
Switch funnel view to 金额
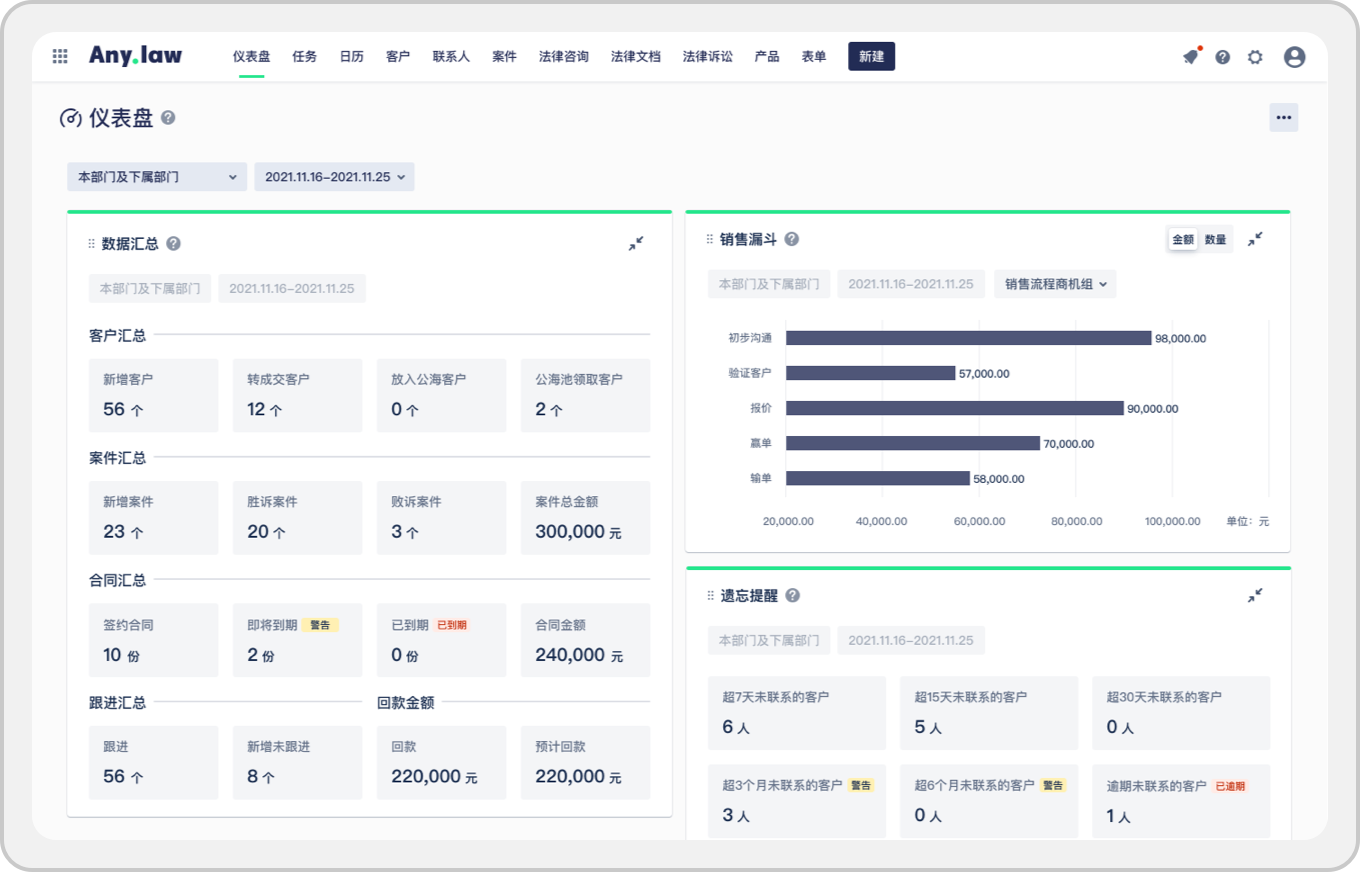(1183, 240)
